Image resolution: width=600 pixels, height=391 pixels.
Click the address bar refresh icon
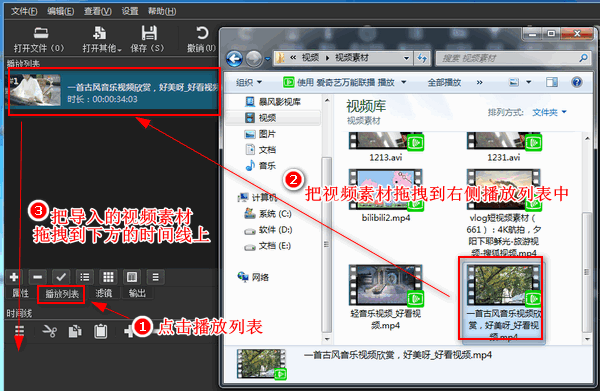(x=422, y=59)
